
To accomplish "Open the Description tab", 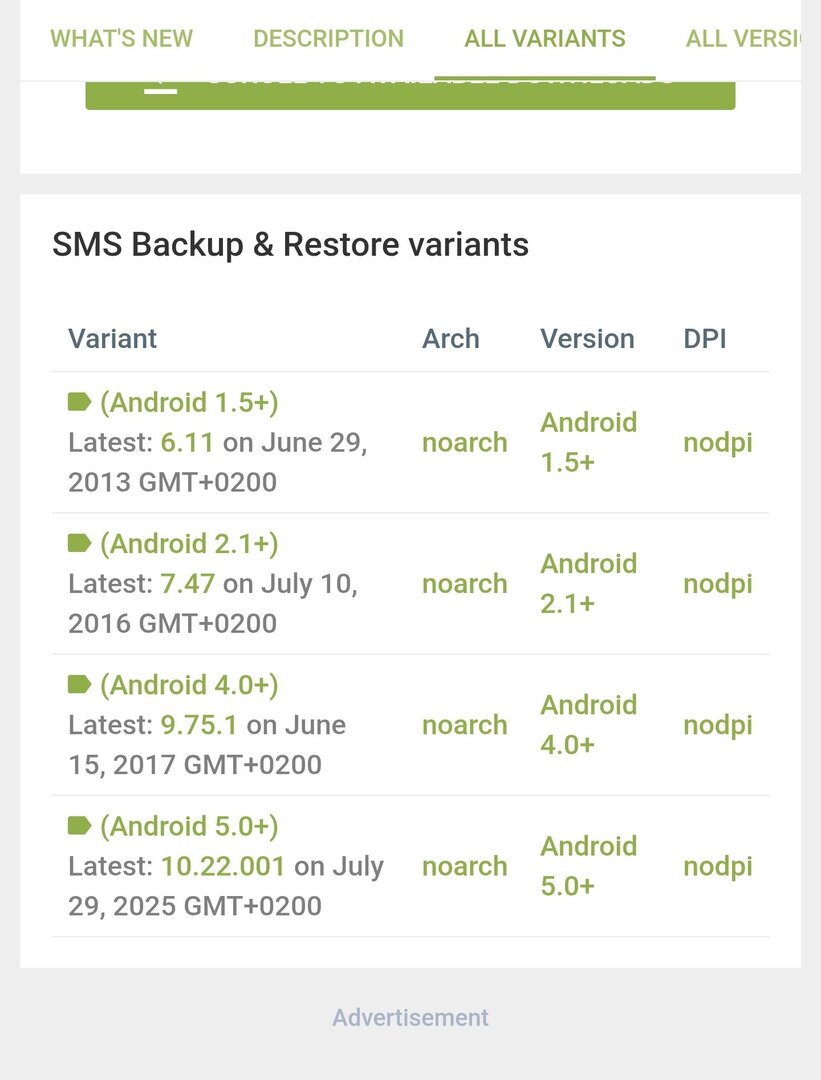I will pos(328,39).
